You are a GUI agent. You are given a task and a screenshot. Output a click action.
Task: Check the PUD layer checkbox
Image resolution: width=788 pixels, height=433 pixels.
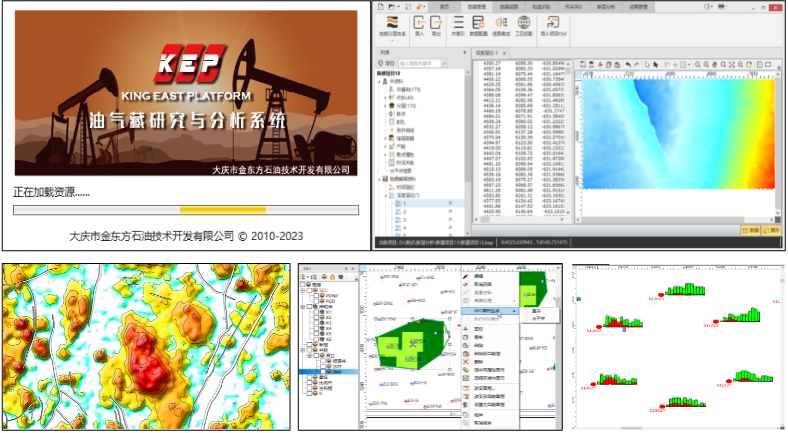tap(316, 301)
